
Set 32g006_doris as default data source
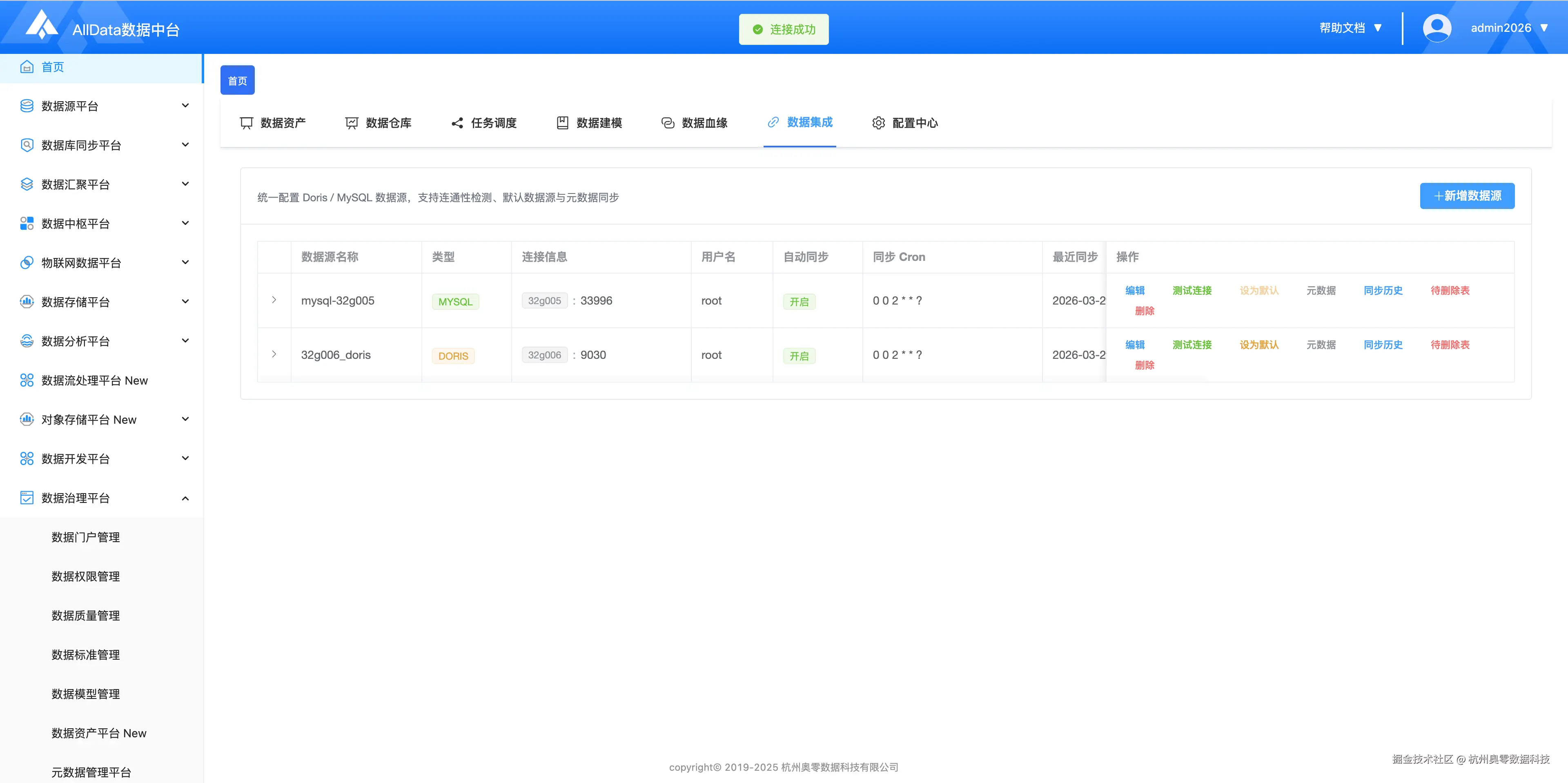[x=1259, y=345]
